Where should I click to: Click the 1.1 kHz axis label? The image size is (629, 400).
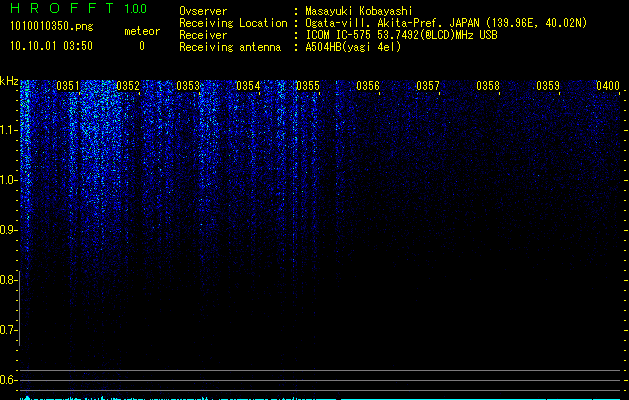tap(7, 130)
